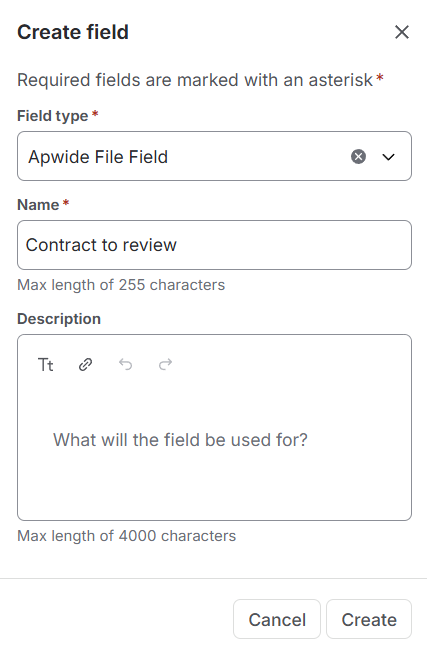Image resolution: width=427 pixels, height=652 pixels.
Task: Create the new field
Action: pos(369,619)
